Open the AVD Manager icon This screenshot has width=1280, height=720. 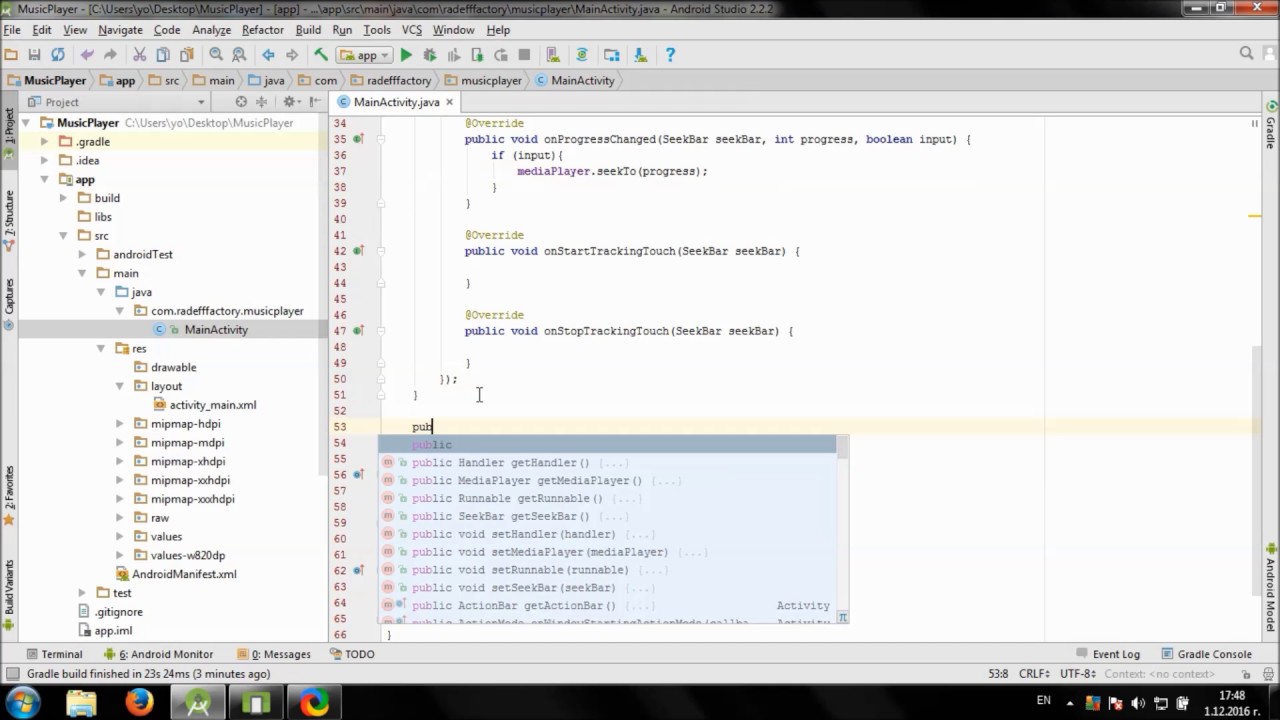click(x=552, y=55)
